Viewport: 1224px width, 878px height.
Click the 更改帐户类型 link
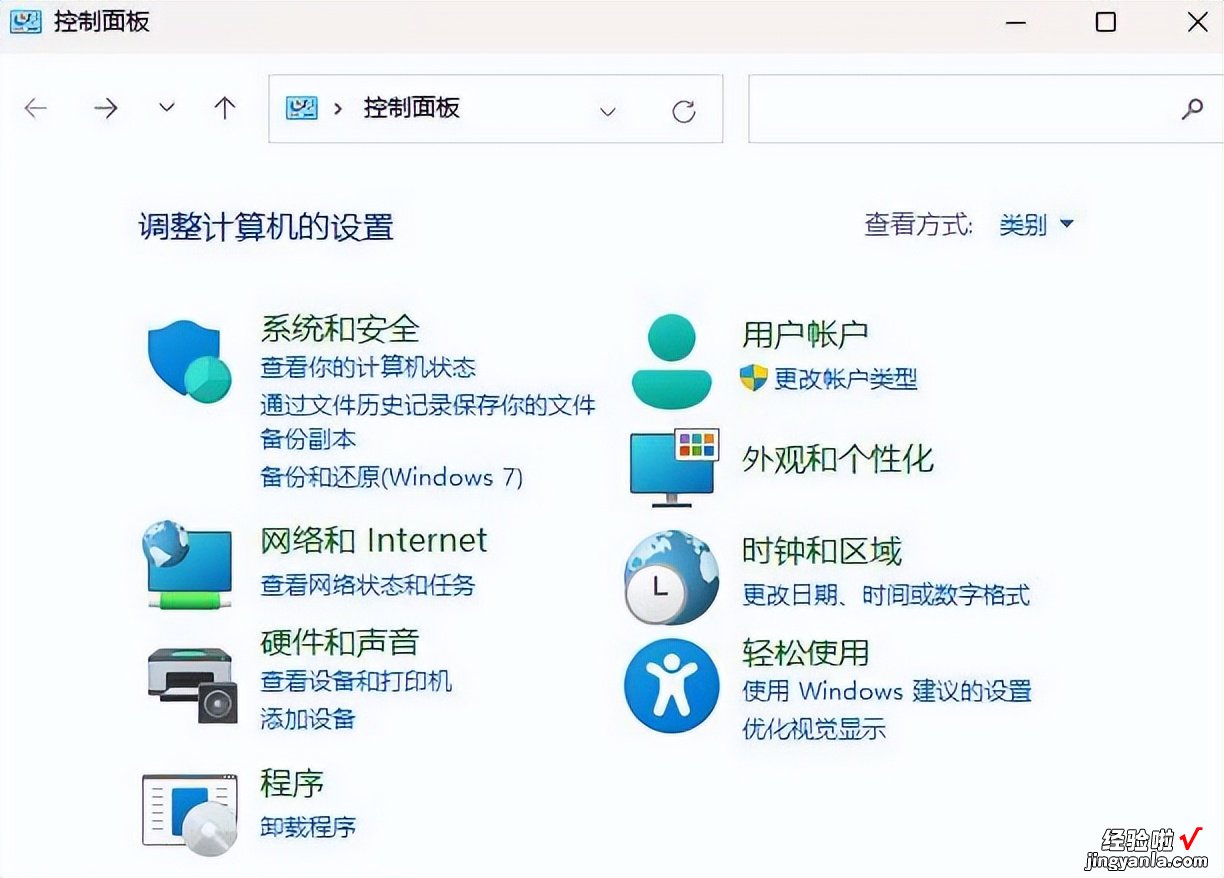tap(846, 379)
